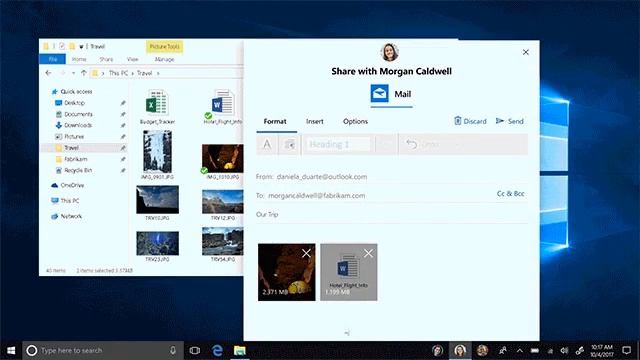The width and height of the screenshot is (640, 360).
Task: Switch to the Insert tab
Action: (x=315, y=122)
